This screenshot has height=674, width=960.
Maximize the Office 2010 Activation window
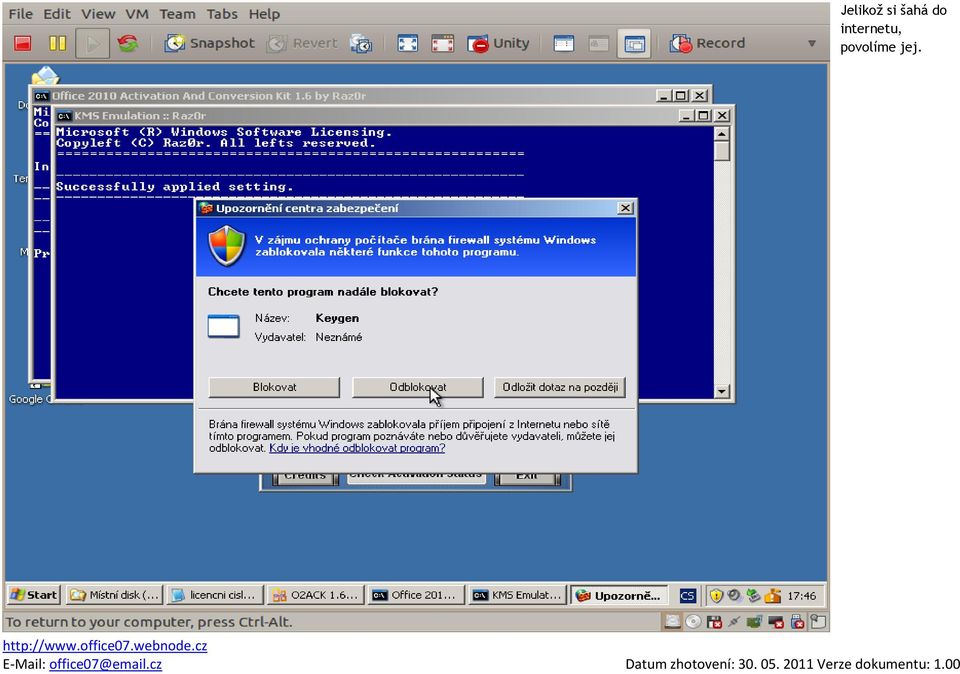click(x=681, y=95)
